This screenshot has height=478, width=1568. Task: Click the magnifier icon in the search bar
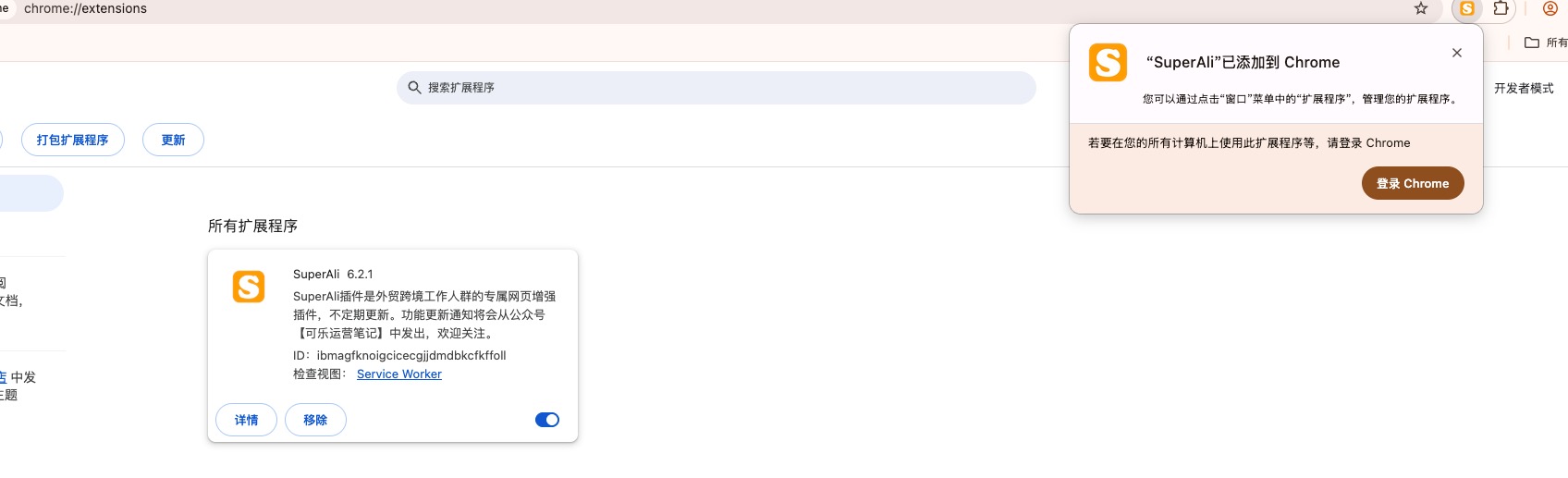coord(414,88)
